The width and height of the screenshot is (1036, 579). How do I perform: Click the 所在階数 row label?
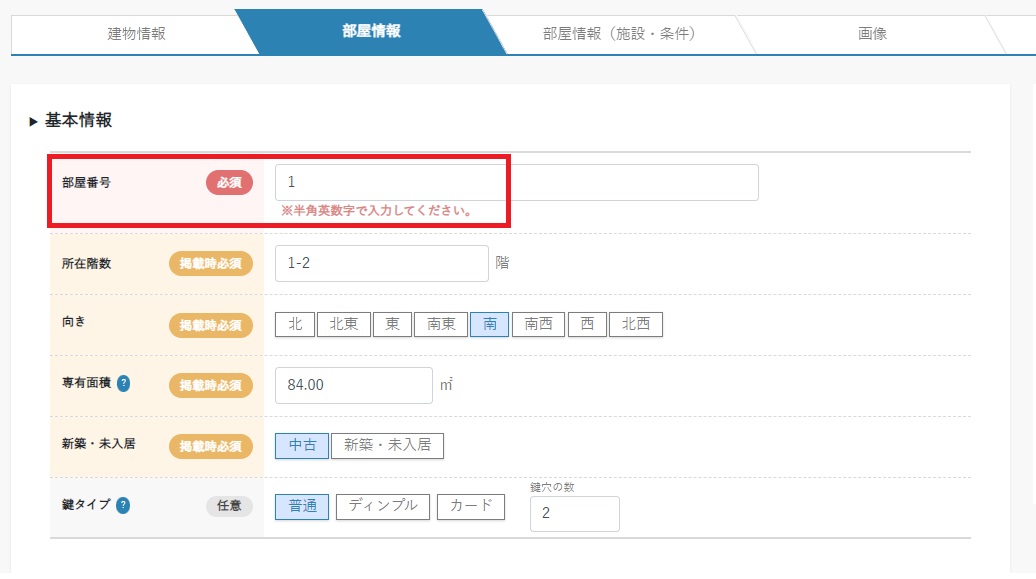[x=87, y=264]
